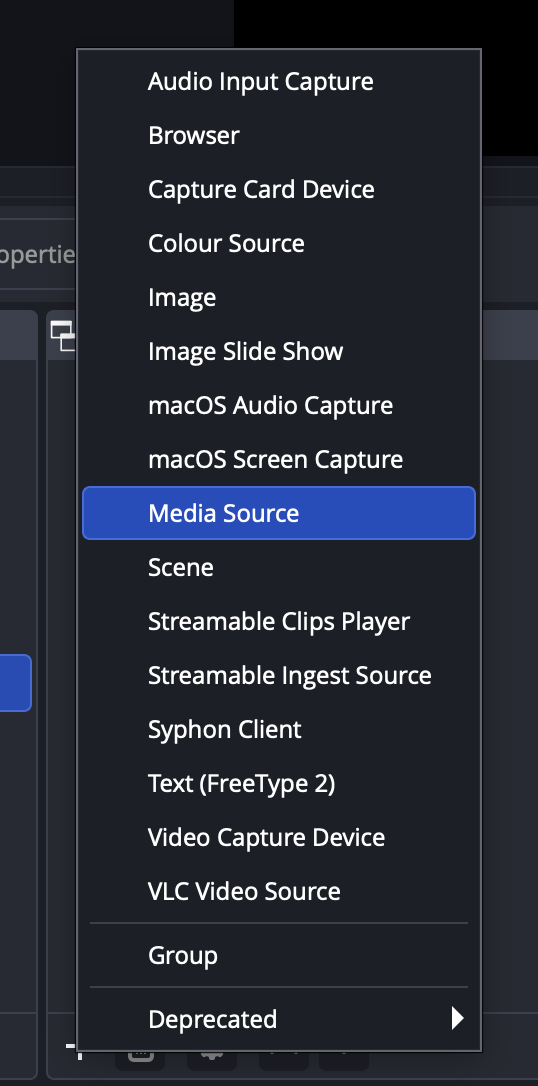Select Video Capture Device

(x=278, y=837)
